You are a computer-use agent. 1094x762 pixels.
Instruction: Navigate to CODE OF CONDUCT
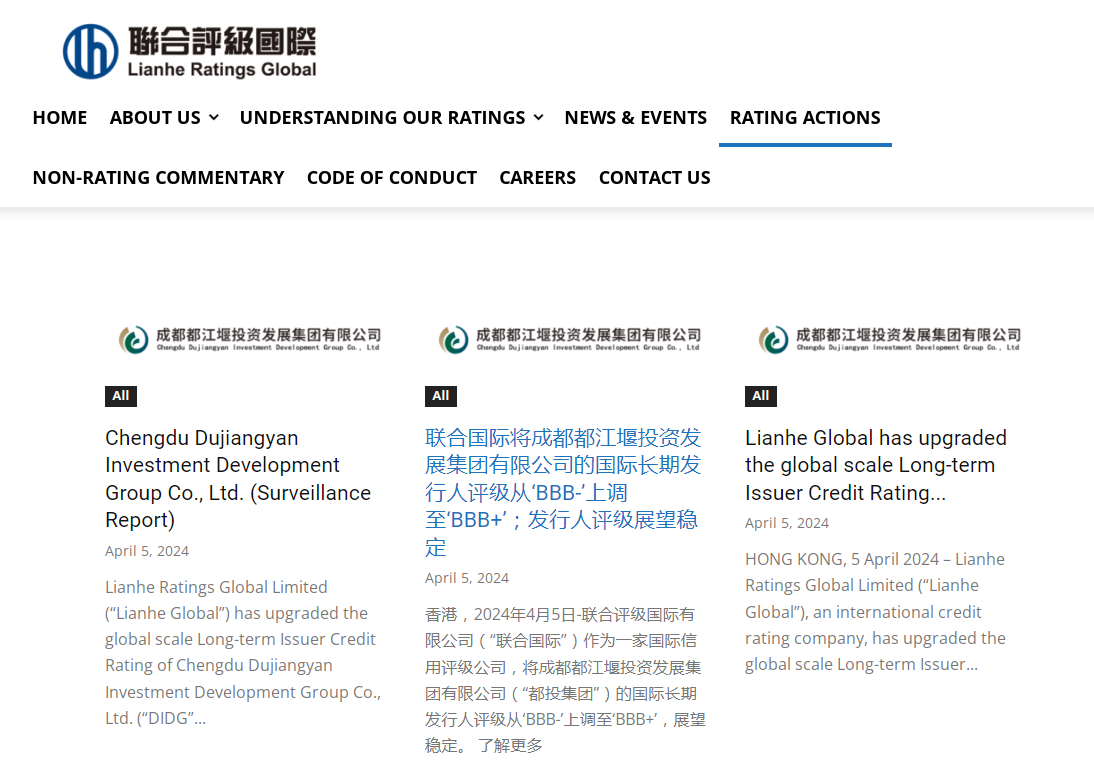point(391,177)
